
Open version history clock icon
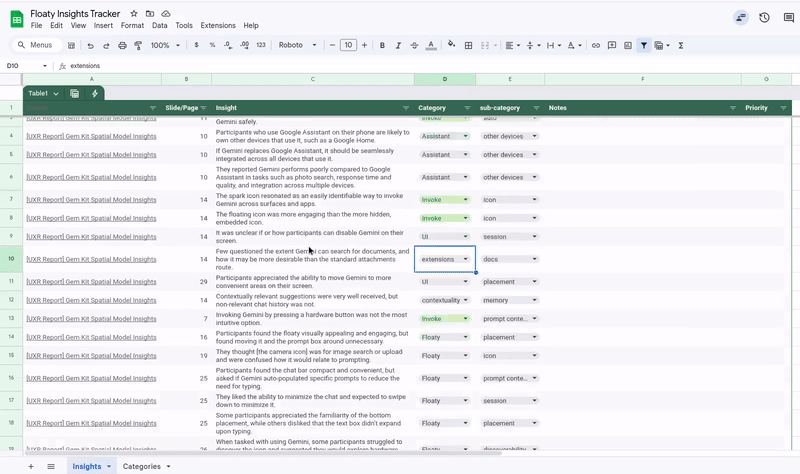coord(764,18)
